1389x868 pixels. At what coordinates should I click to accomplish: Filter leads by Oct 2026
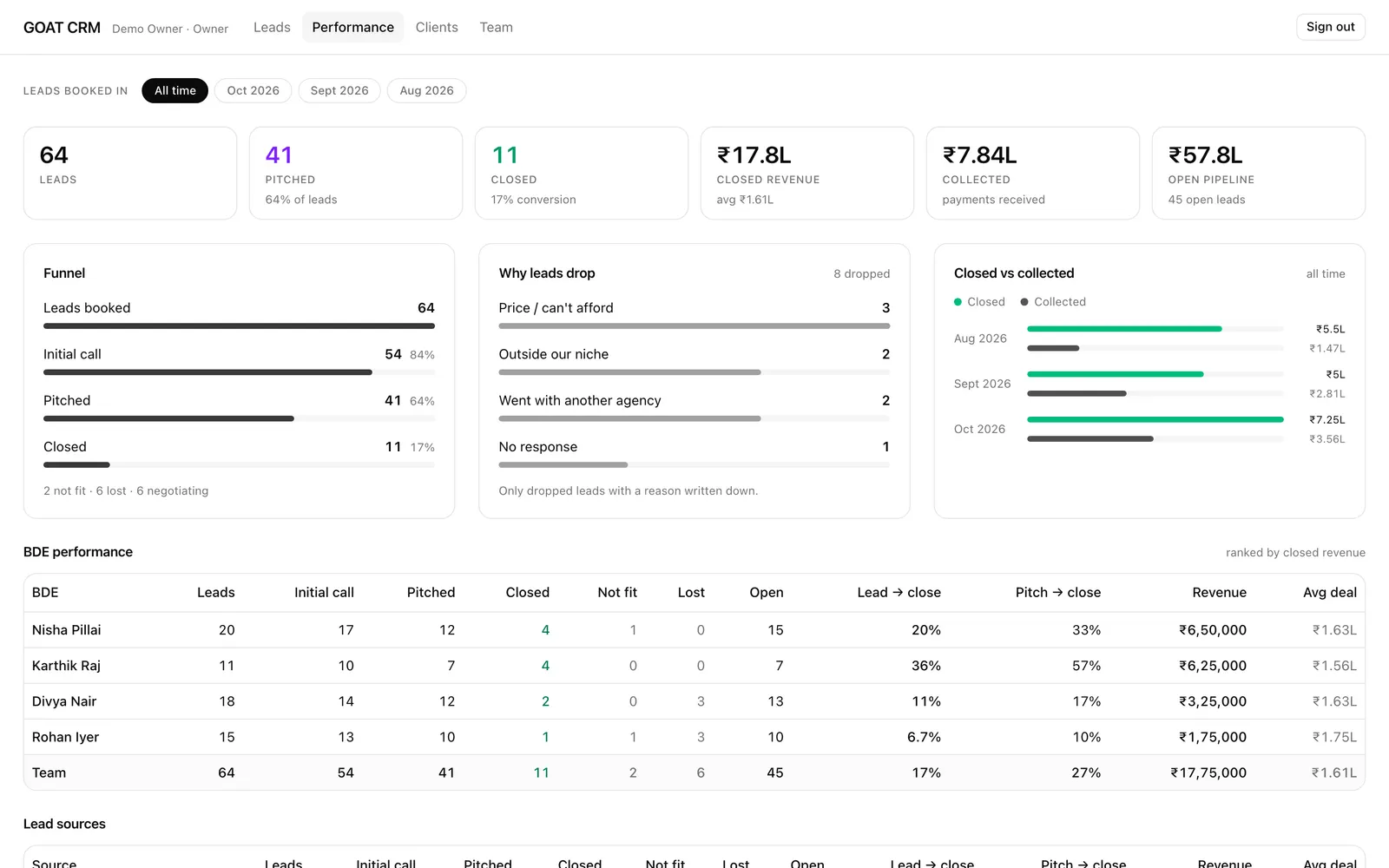[253, 90]
